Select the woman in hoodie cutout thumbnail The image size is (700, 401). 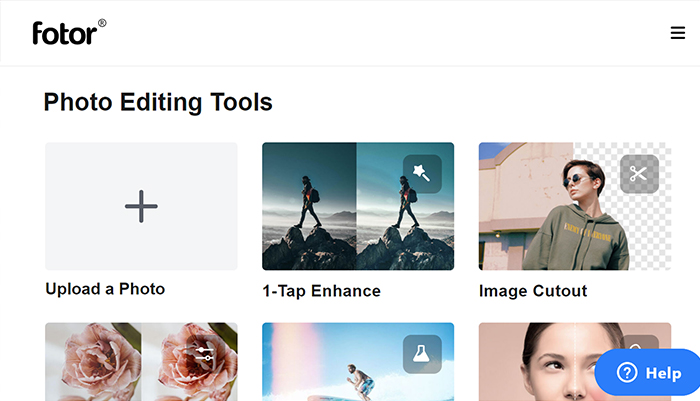575,206
